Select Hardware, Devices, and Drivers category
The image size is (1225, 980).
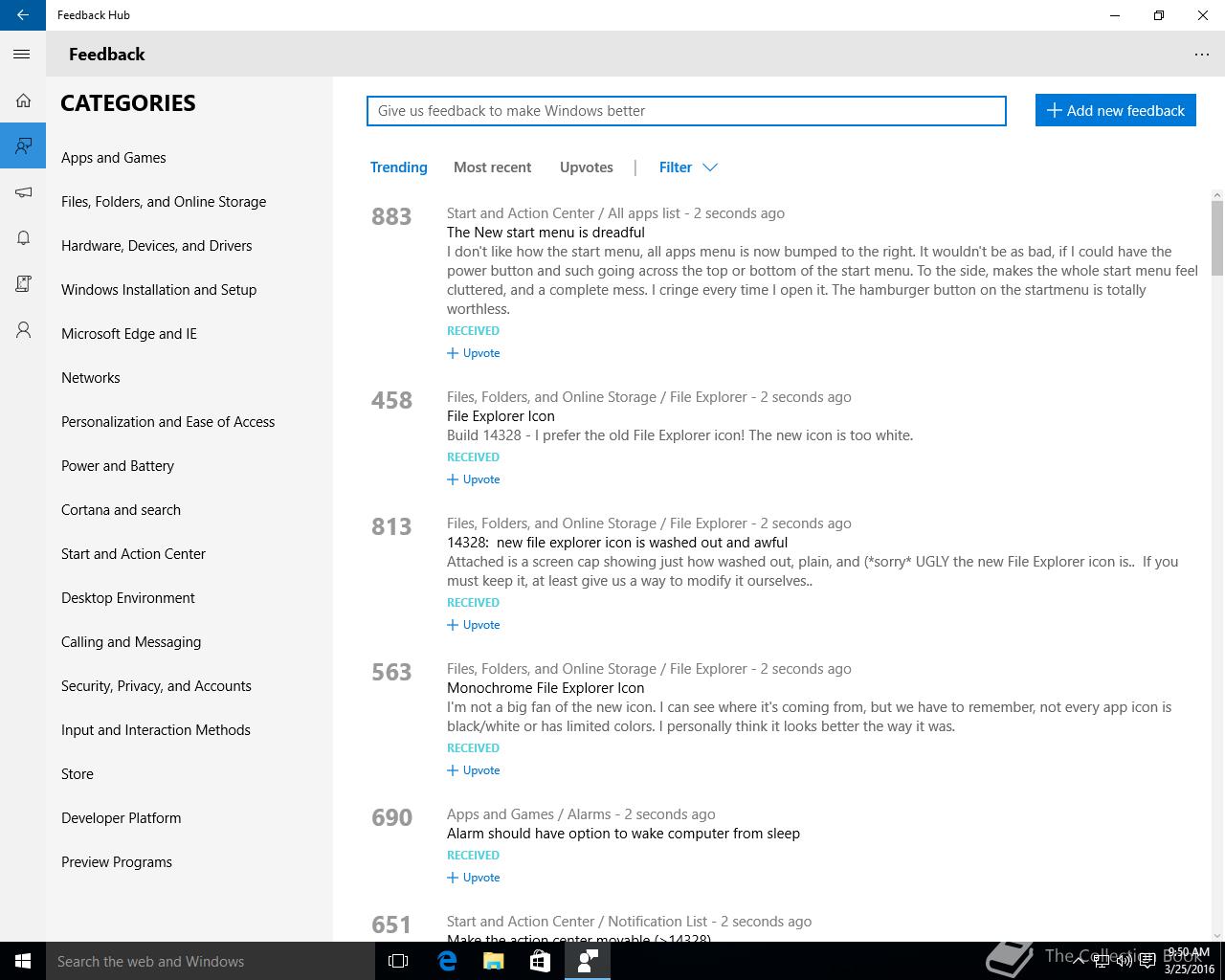click(x=157, y=246)
